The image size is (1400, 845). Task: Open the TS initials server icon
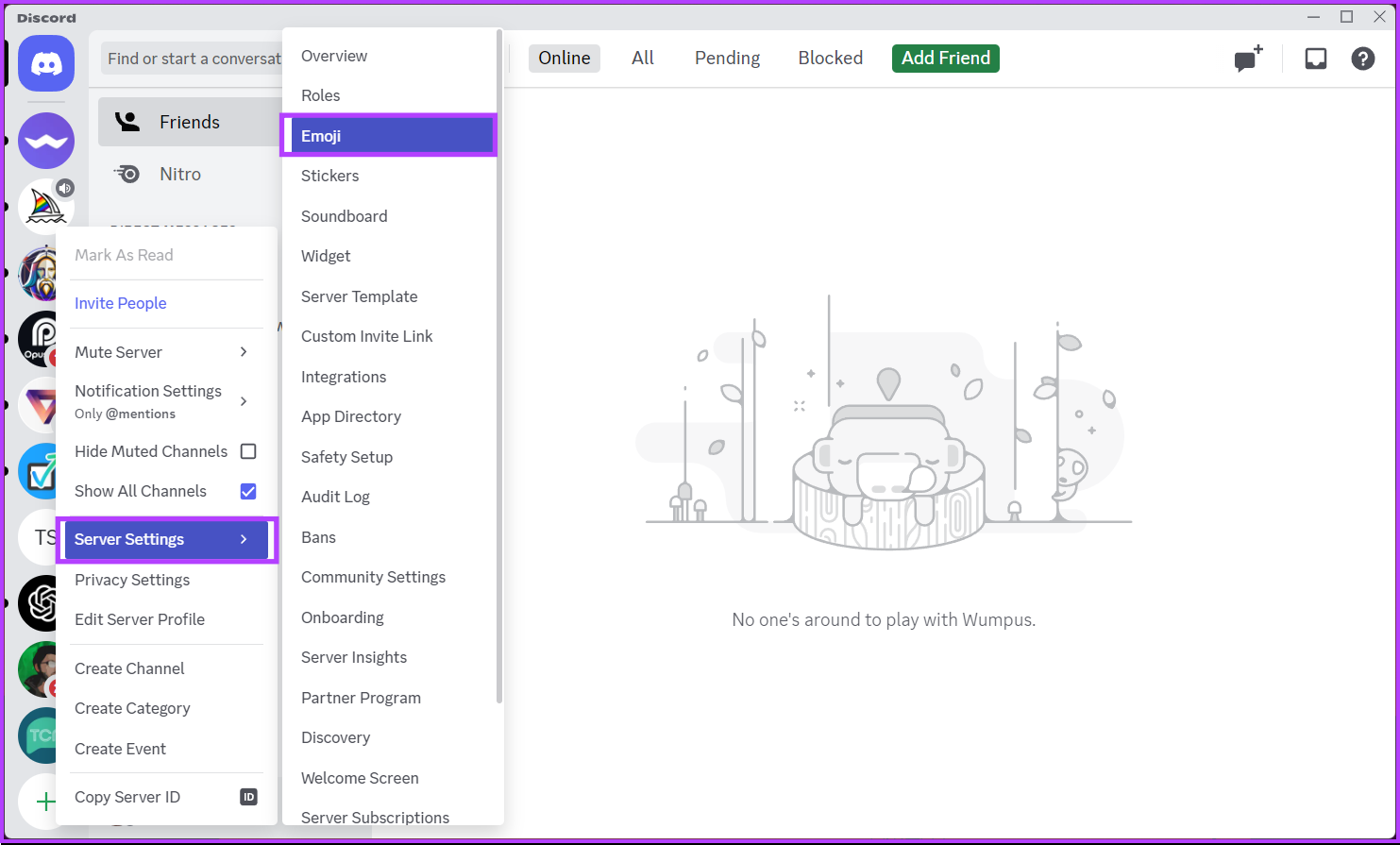(x=40, y=537)
